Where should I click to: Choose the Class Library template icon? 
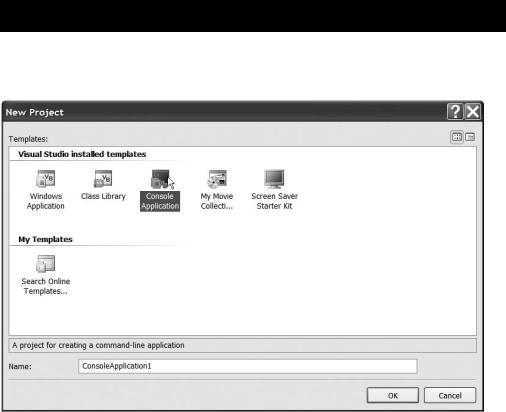click(103, 179)
